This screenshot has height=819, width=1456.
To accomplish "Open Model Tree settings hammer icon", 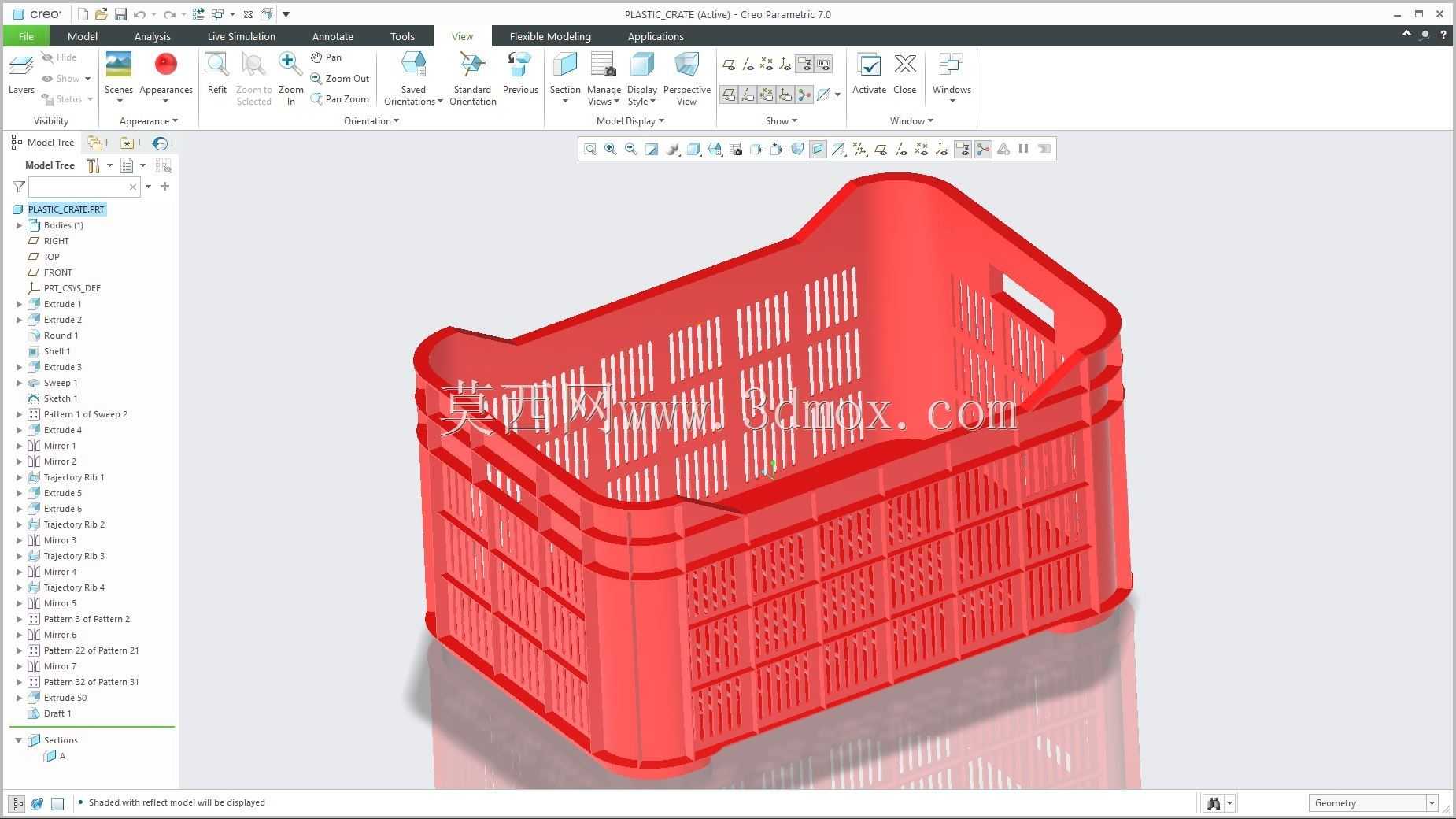I will 93,165.
